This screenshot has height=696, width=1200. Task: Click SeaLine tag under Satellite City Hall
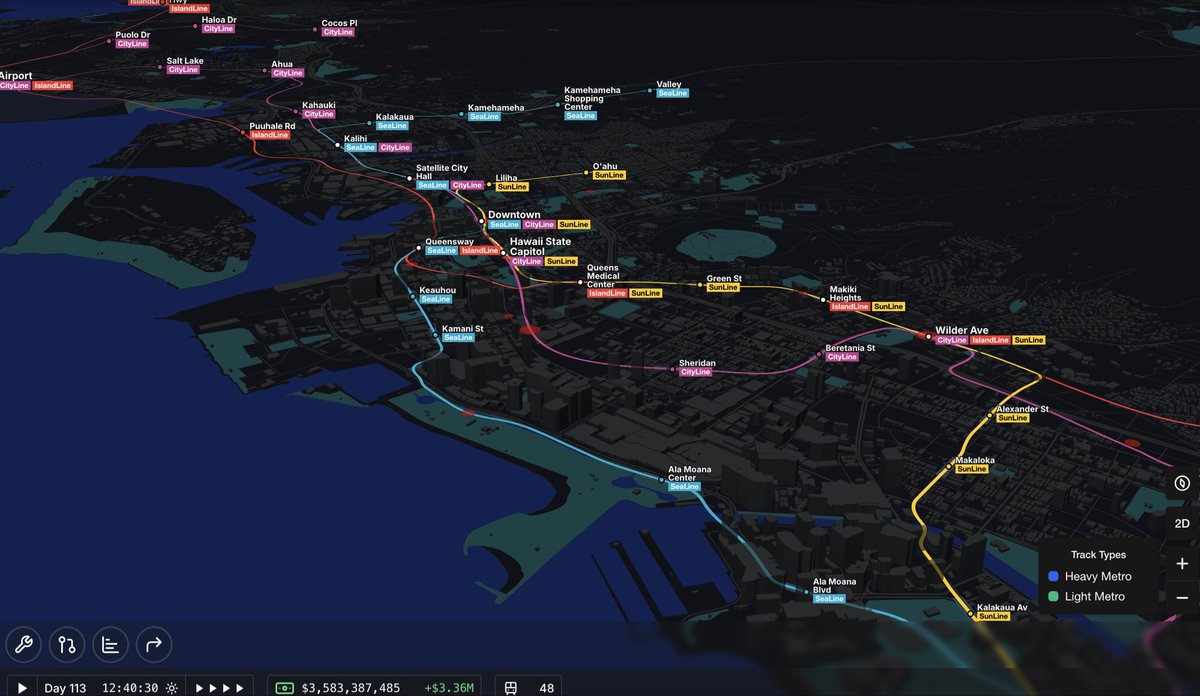coord(432,185)
